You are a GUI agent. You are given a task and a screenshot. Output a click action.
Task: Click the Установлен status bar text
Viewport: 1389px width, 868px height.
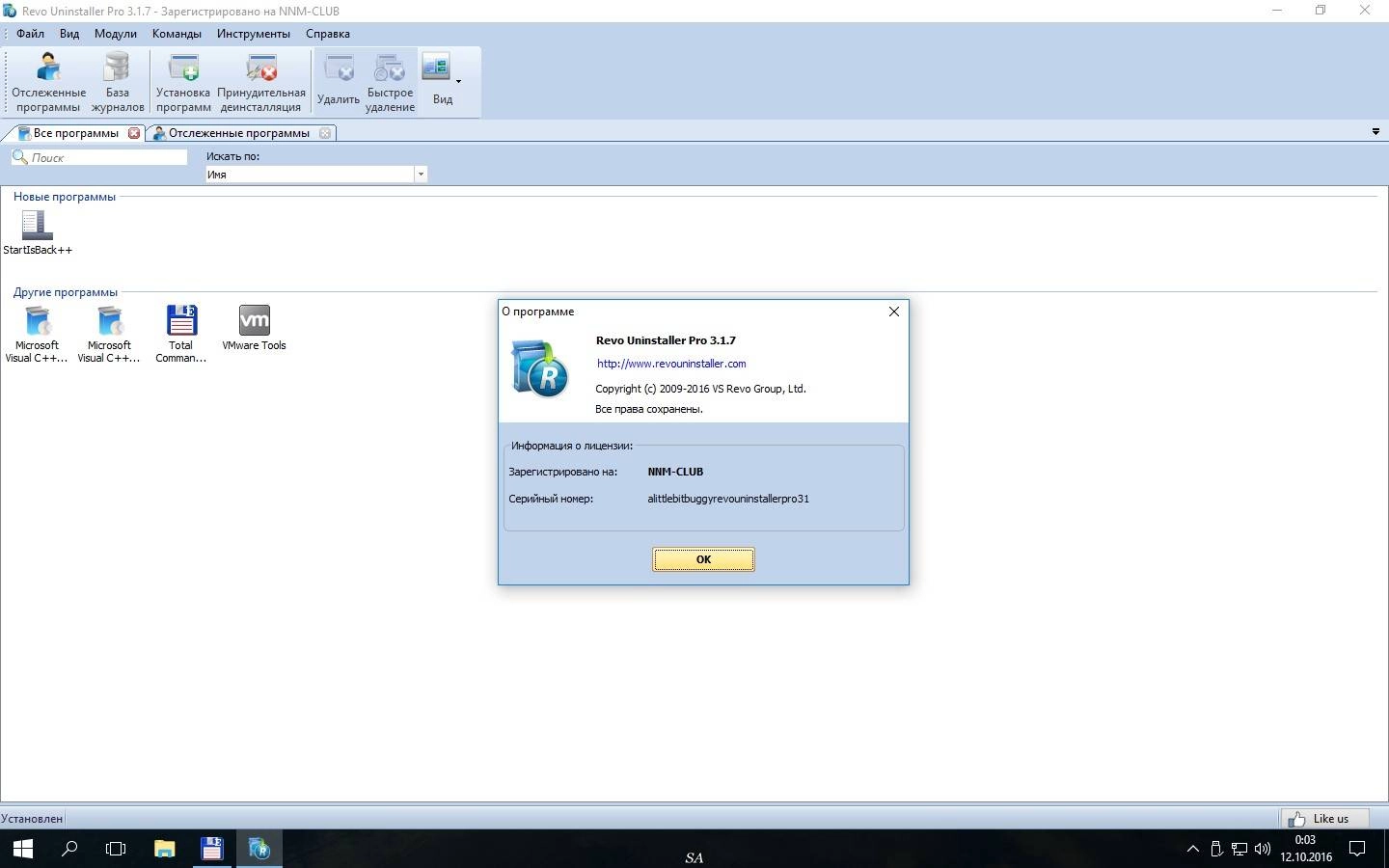pyautogui.click(x=32, y=819)
